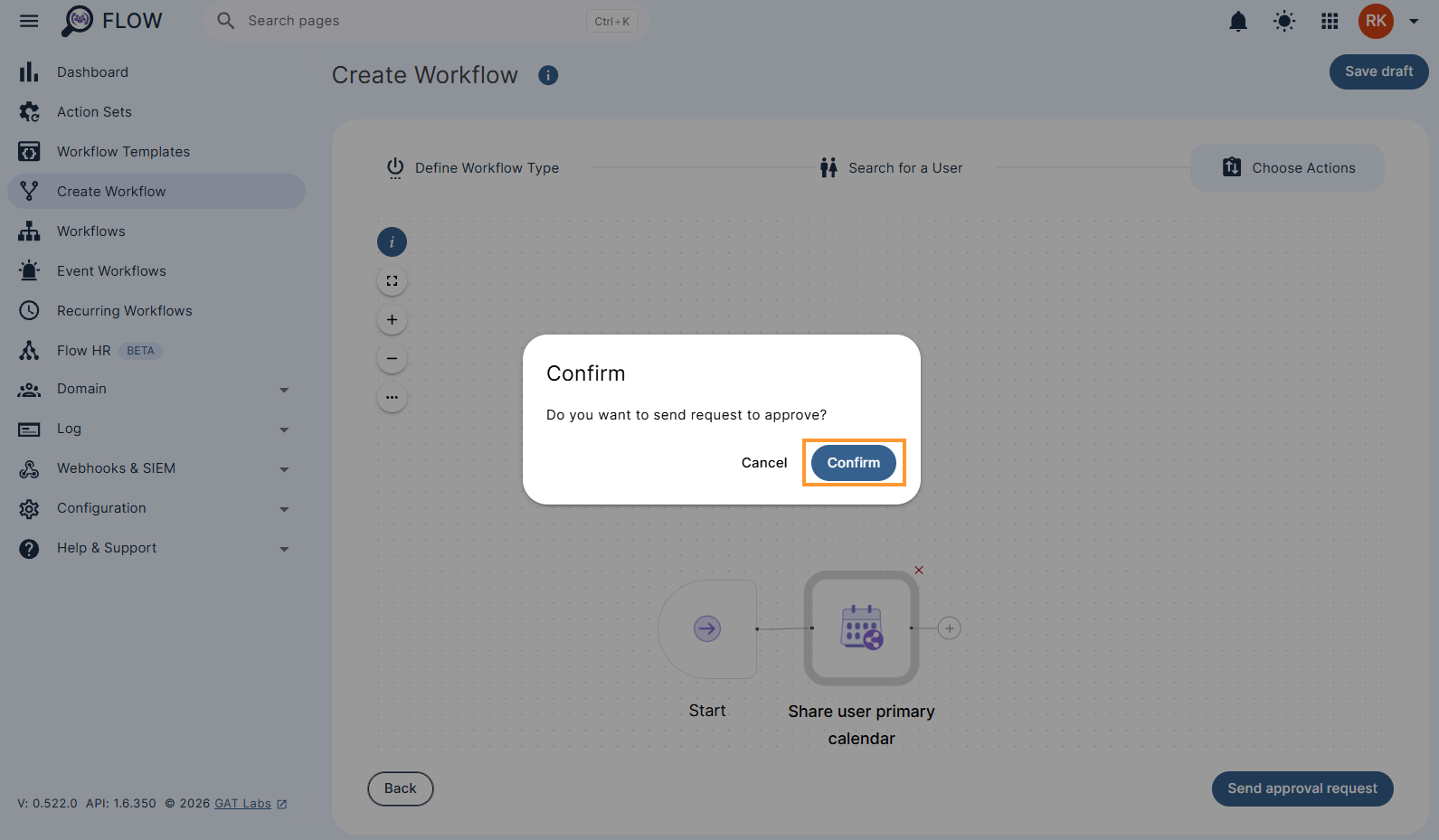Image resolution: width=1439 pixels, height=840 pixels.
Task: Expand the Domain menu arrow
Action: click(284, 391)
